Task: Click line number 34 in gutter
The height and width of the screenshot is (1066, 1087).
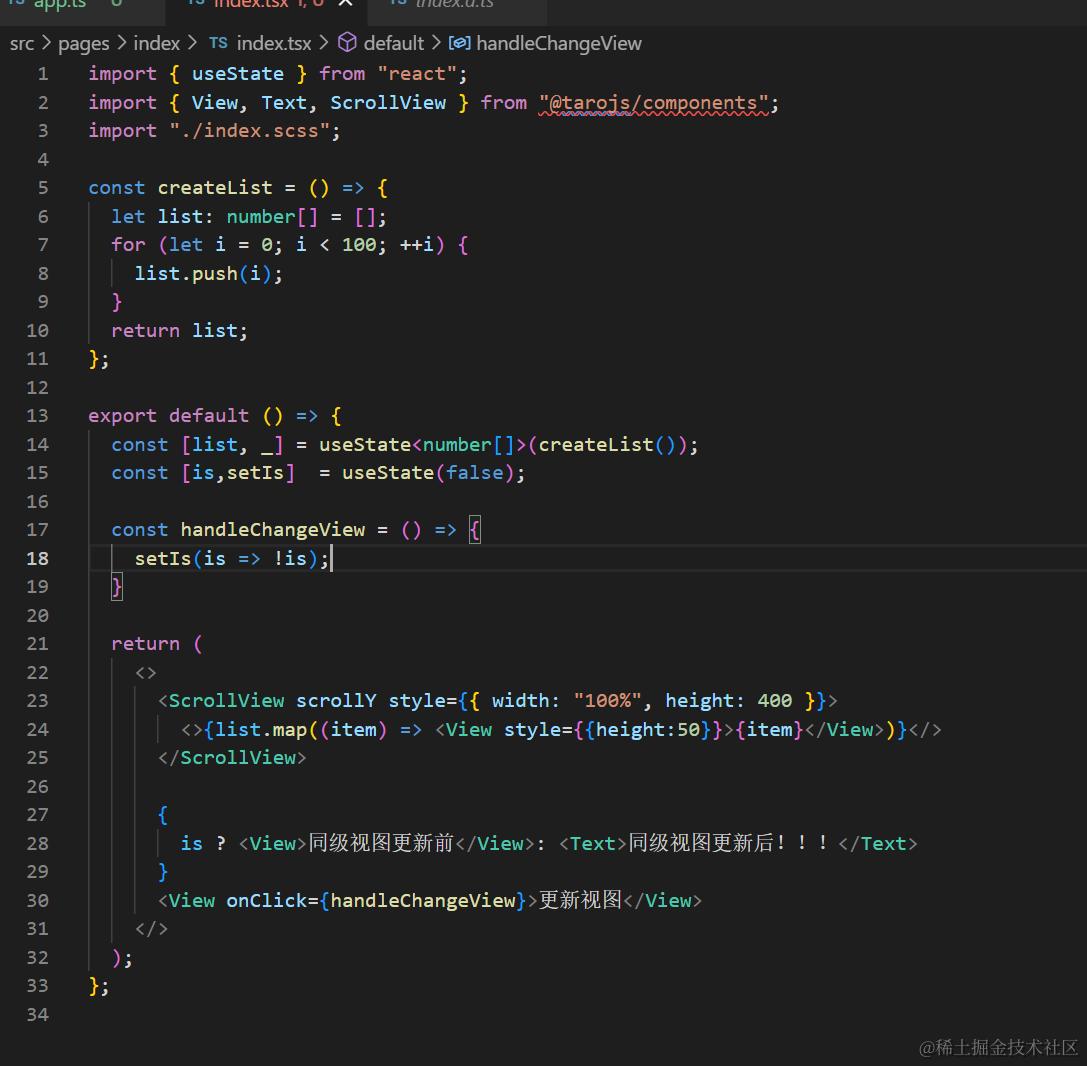Action: 37,1015
